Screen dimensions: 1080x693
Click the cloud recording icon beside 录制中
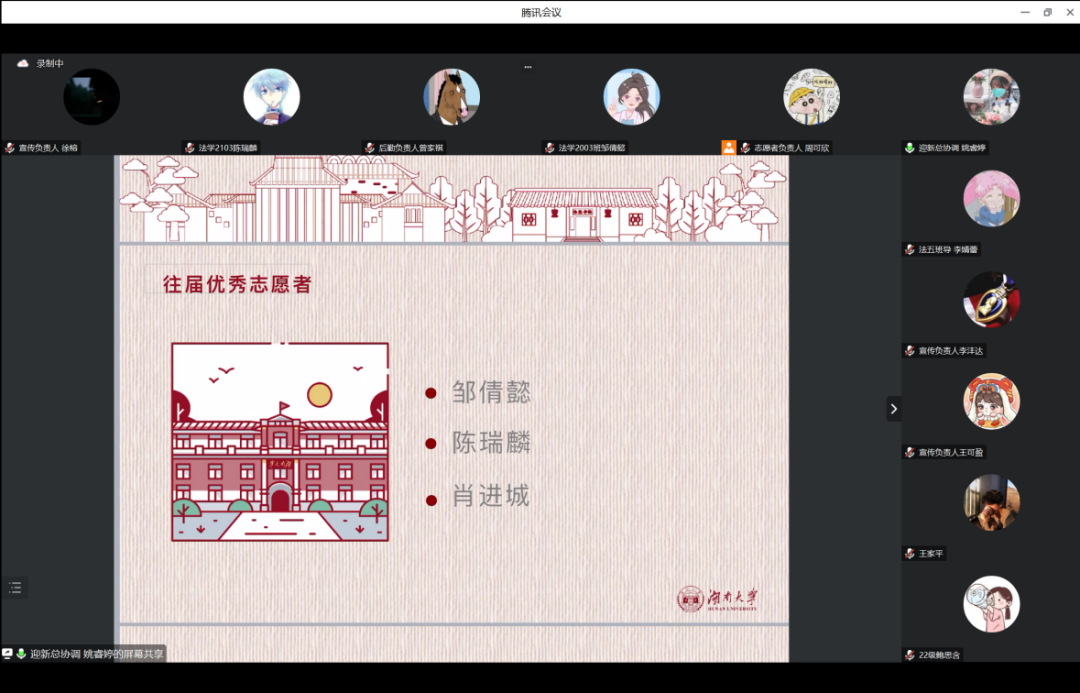pyautogui.click(x=23, y=63)
